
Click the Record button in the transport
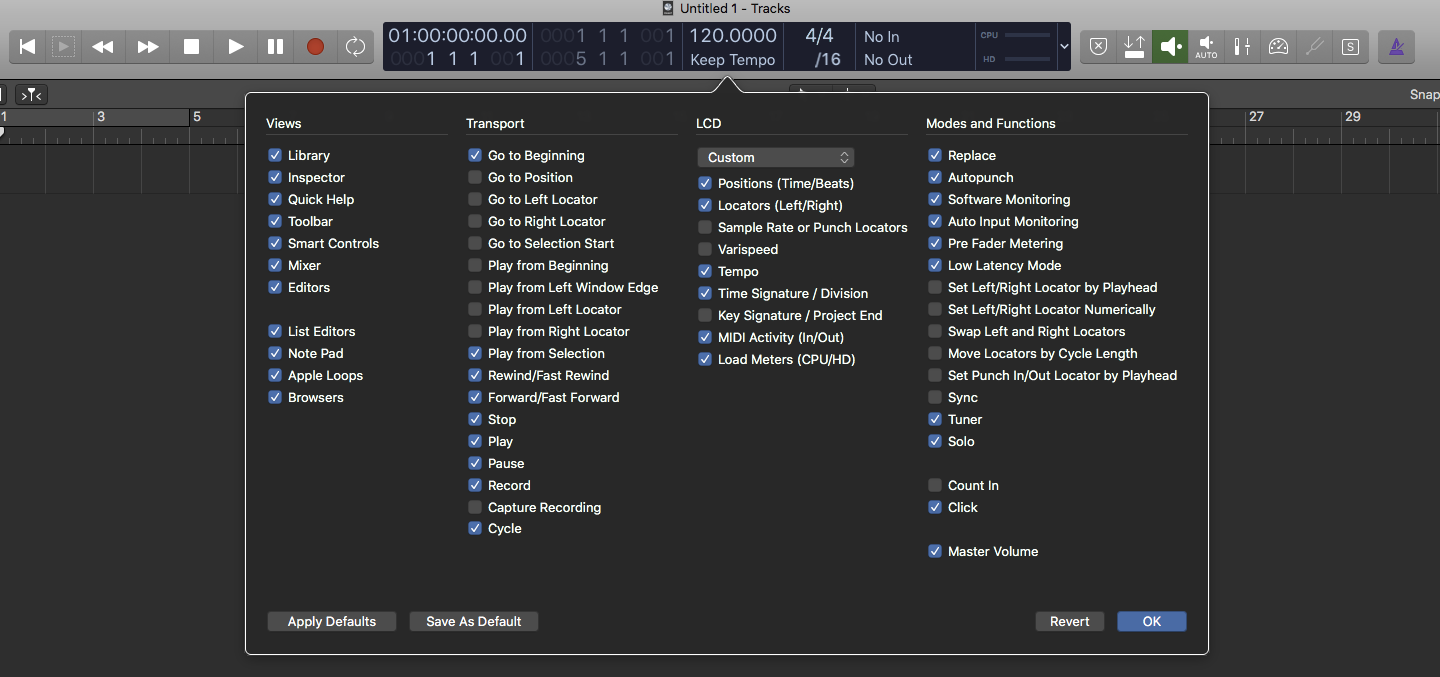pyautogui.click(x=315, y=47)
